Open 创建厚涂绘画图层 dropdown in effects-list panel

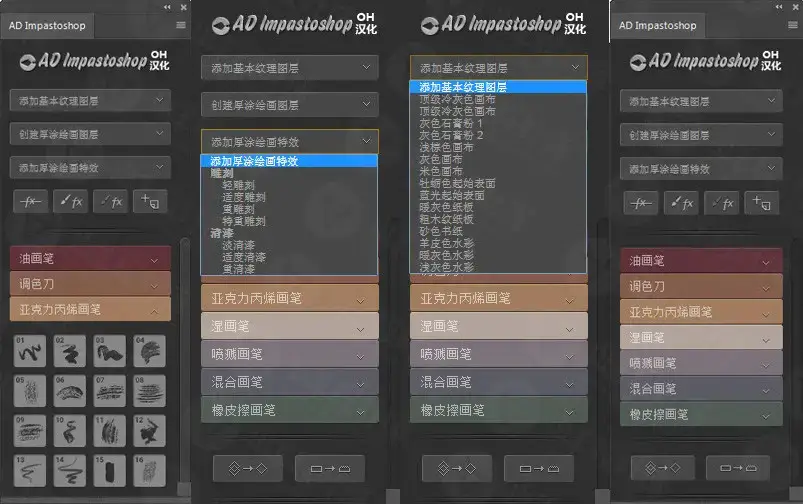click(290, 104)
